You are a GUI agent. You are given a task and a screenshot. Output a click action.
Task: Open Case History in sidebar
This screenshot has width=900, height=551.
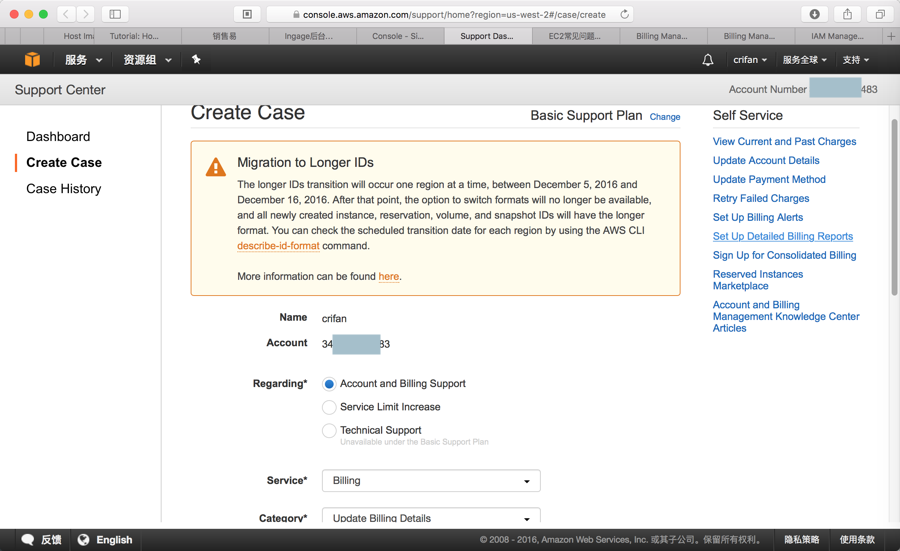(63, 189)
